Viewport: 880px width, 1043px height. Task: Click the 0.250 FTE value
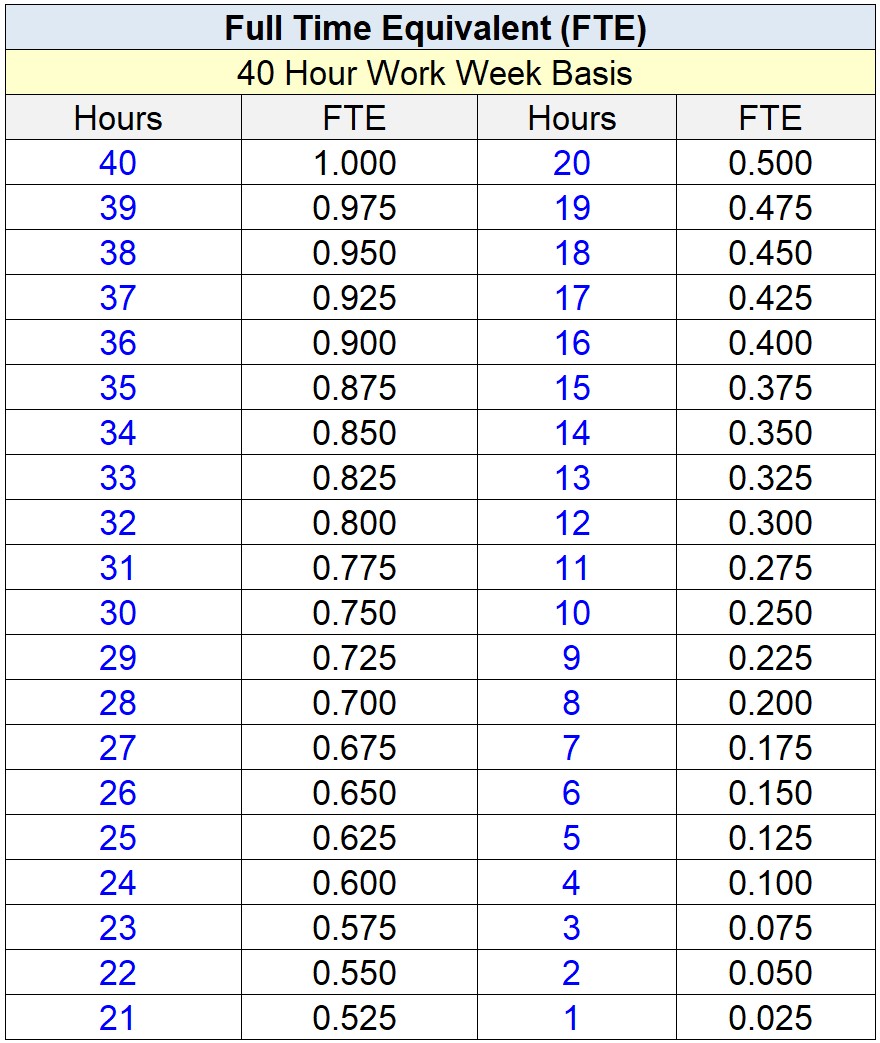click(x=775, y=613)
